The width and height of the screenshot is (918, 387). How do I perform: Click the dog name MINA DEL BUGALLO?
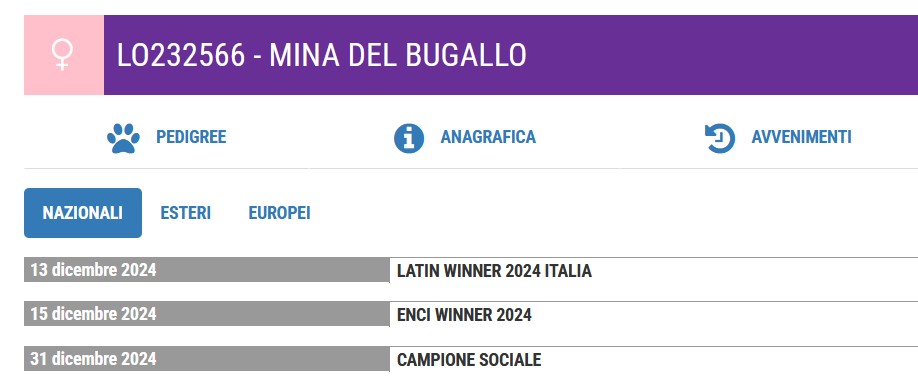[x=398, y=56]
